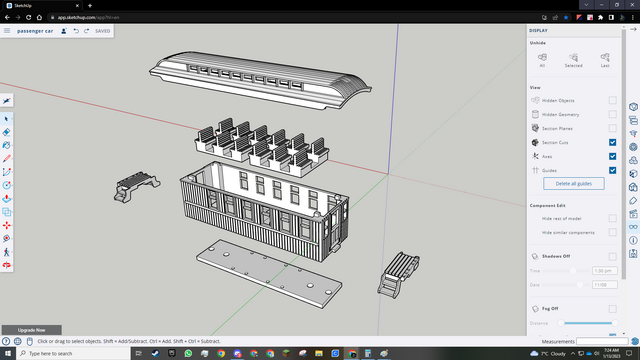Click the passenger car file name
This screenshot has width=640, height=360.
(x=35, y=31)
